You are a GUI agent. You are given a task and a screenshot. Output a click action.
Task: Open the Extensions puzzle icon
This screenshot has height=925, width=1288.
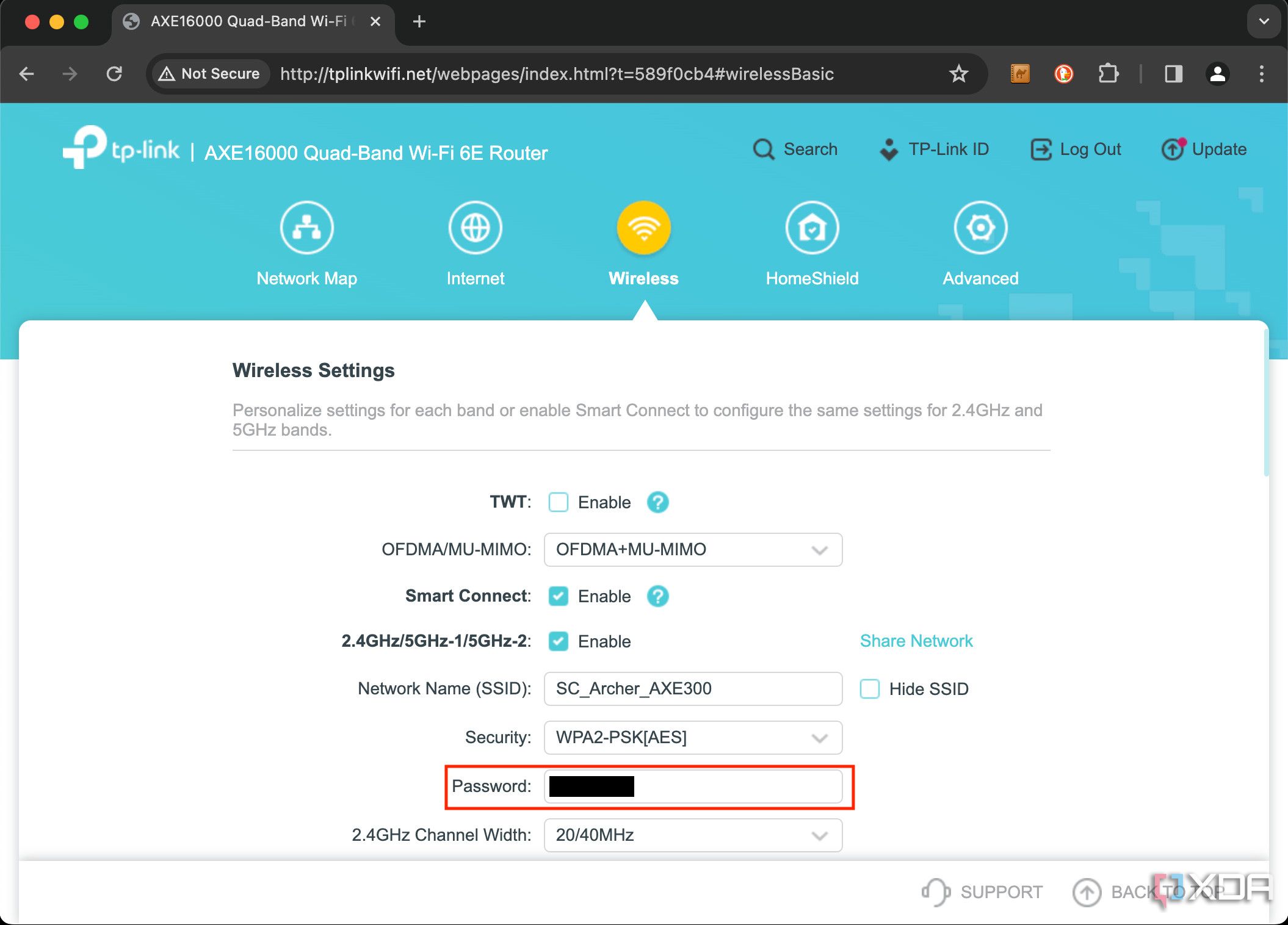tap(1108, 74)
